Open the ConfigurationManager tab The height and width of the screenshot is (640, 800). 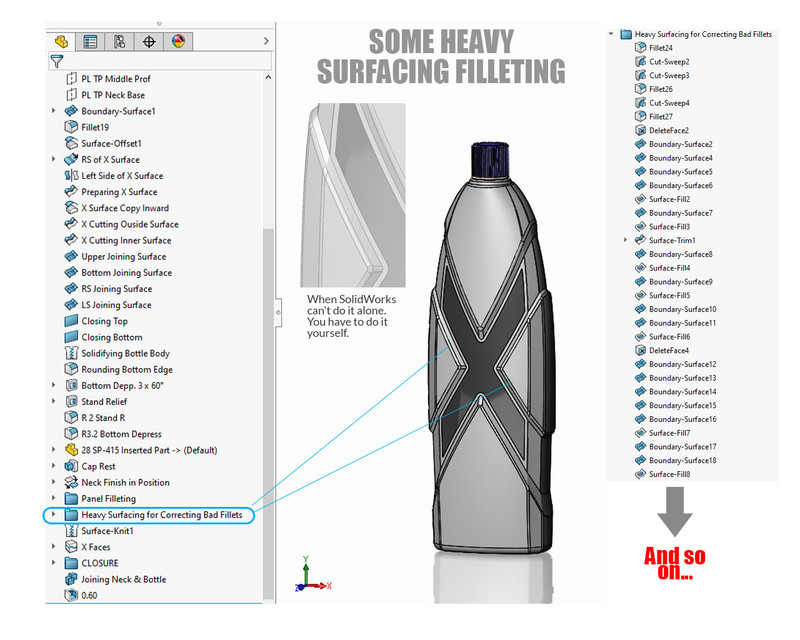click(118, 41)
